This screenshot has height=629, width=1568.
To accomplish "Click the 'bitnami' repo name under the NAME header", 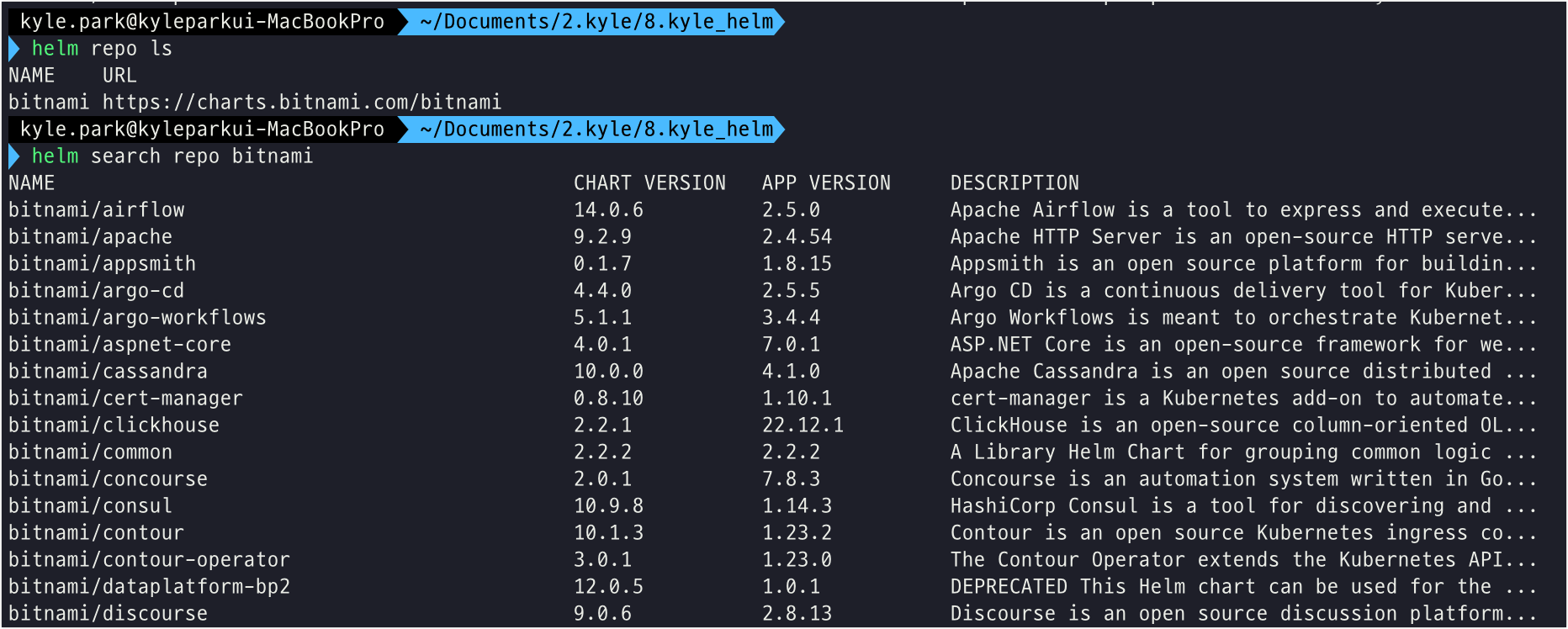I will click(49, 103).
